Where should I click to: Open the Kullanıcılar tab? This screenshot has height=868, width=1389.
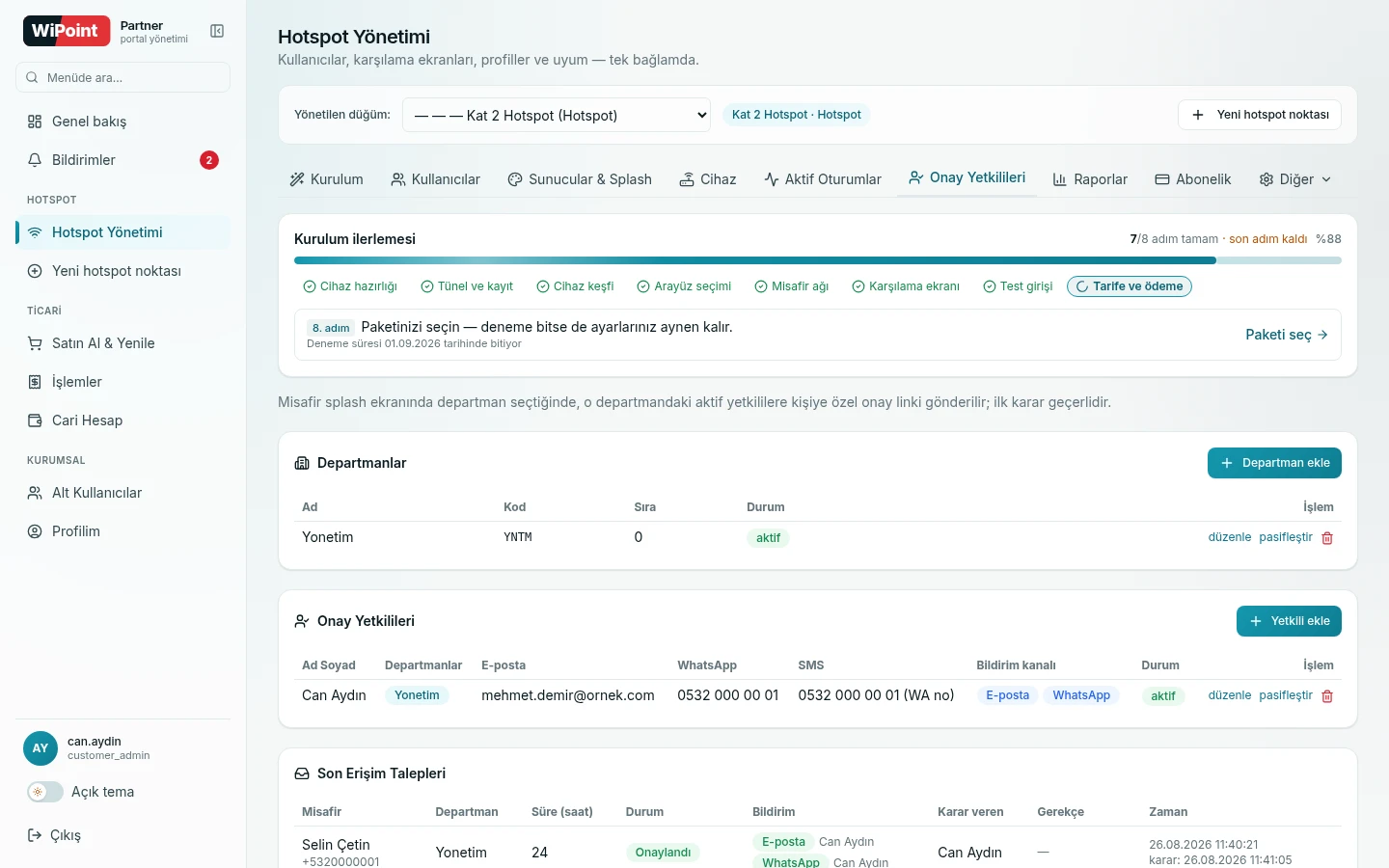435,179
